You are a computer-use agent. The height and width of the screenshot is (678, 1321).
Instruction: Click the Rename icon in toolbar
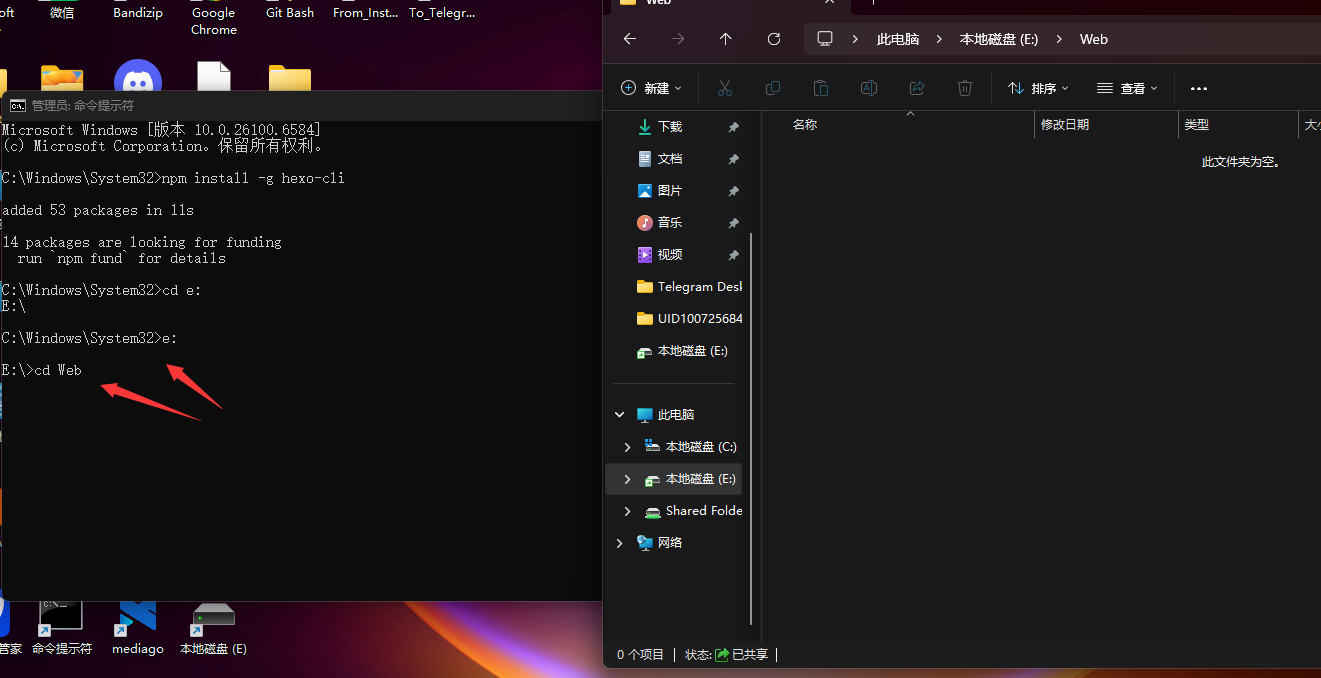pyautogui.click(x=869, y=88)
